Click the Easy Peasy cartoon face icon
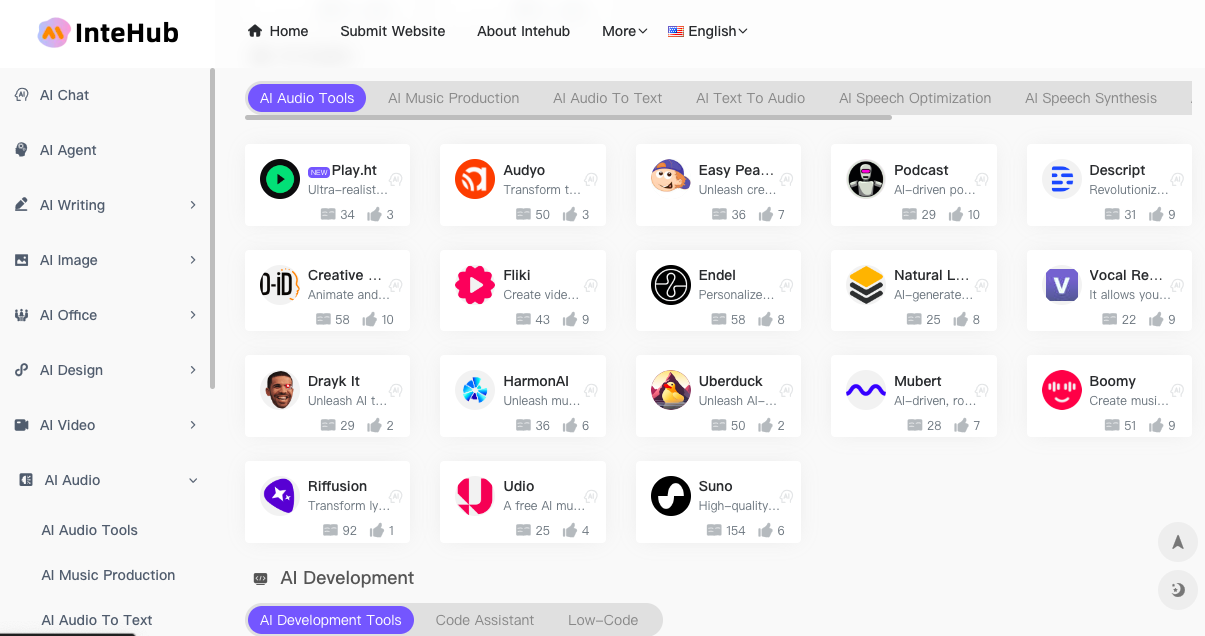 pyautogui.click(x=671, y=180)
